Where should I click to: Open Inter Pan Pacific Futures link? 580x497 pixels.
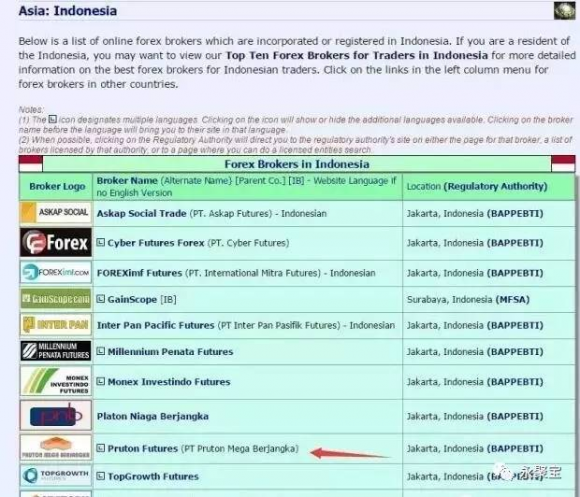point(155,325)
